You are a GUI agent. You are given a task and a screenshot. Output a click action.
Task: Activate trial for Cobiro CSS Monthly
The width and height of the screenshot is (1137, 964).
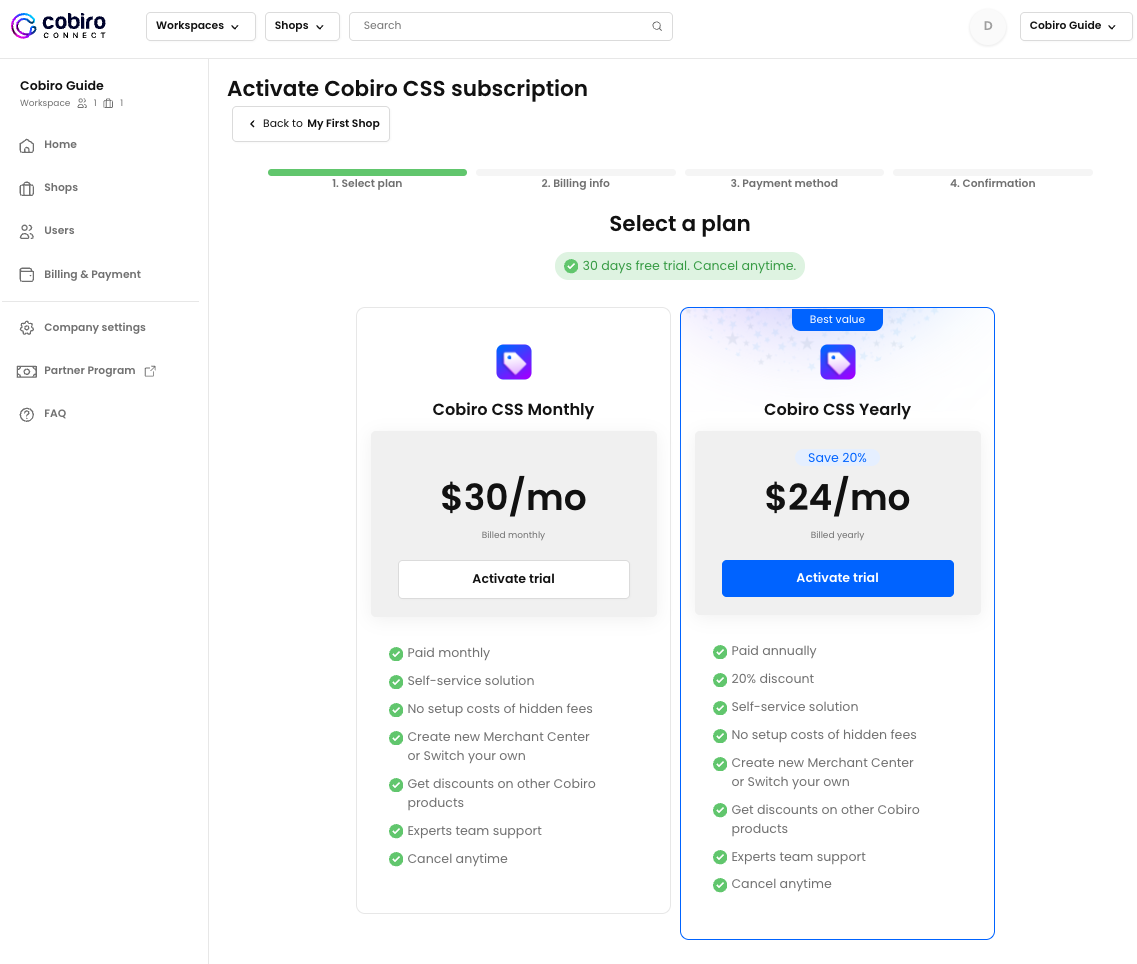[513, 579]
